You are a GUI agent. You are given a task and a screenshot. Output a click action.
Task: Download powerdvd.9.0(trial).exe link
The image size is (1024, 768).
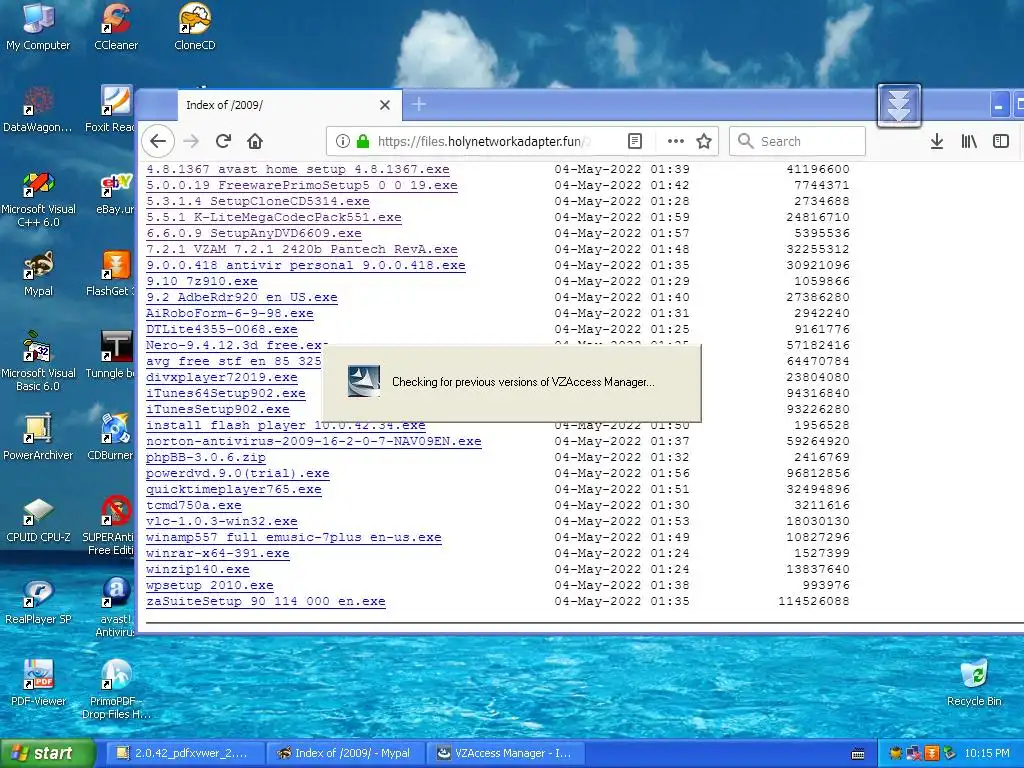tap(238, 473)
